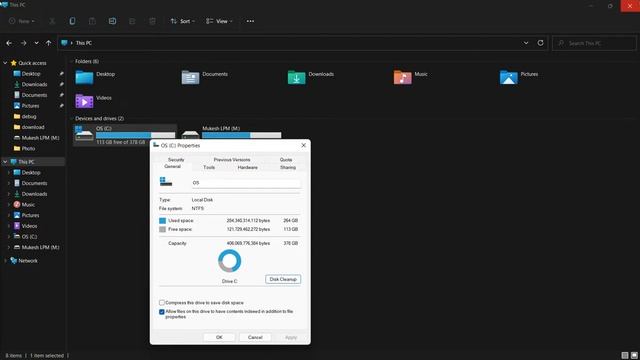The width and height of the screenshot is (640, 360).
Task: Select Mukesh LPM (M:) under Quick access
Action: tap(40, 138)
